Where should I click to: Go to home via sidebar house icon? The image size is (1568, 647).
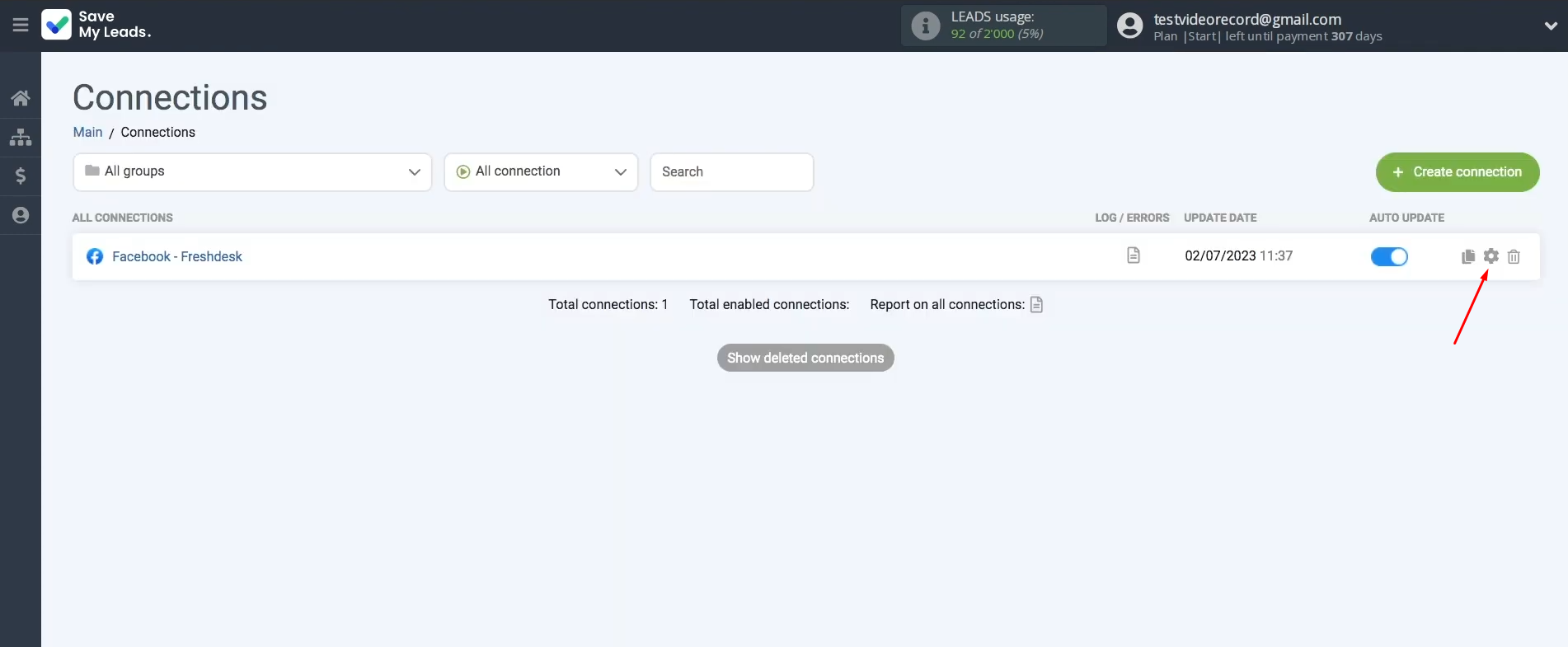tap(21, 98)
